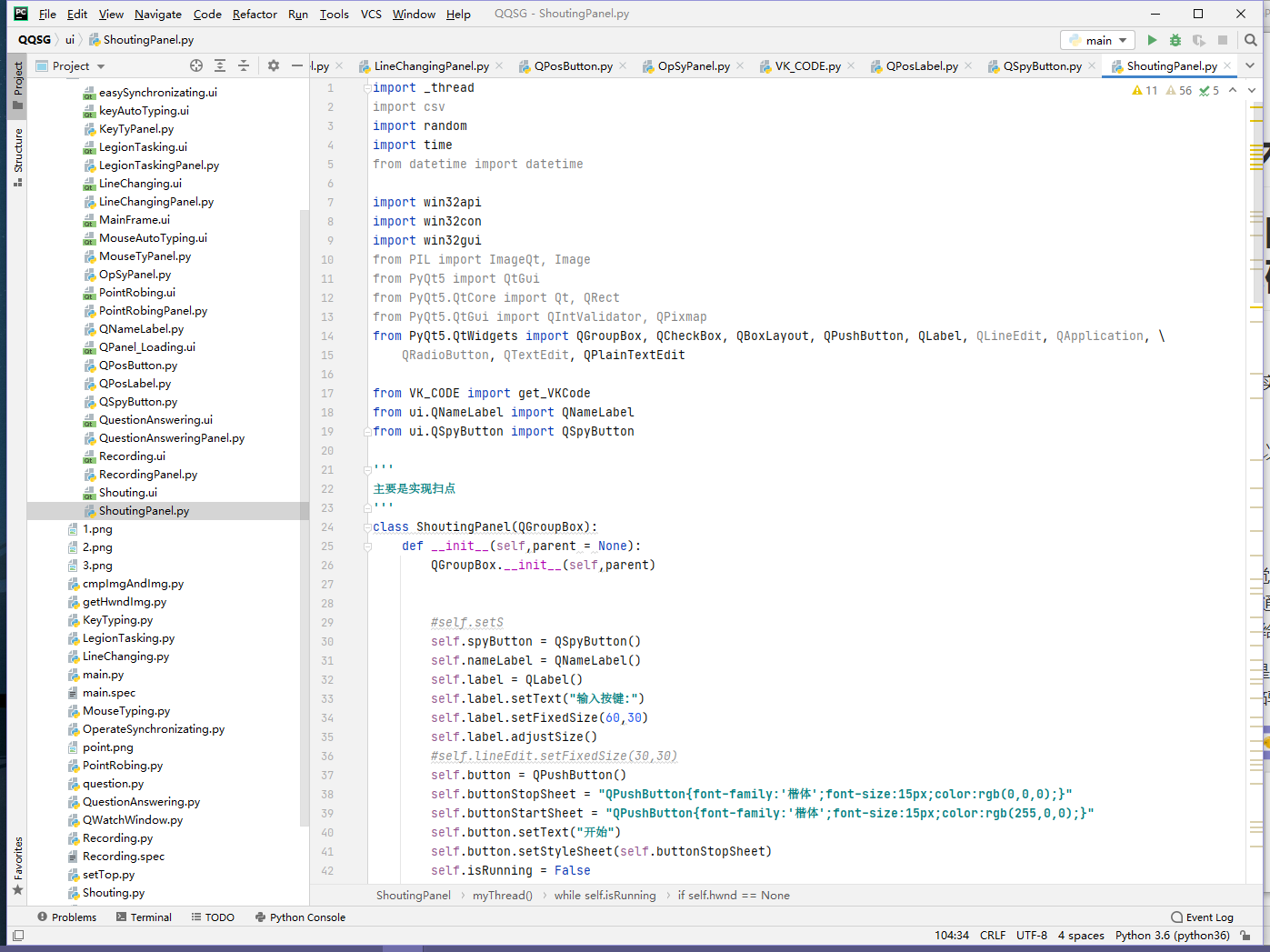Click the Project tree vertical scrollbar
This screenshot has width=1270, height=952.
coord(305,518)
